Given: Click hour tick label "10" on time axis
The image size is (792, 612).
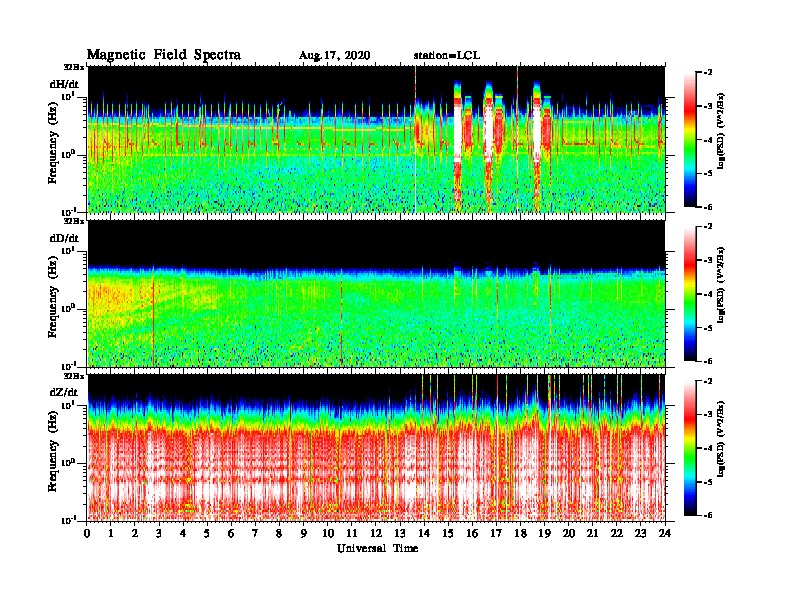Looking at the screenshot, I should pyautogui.click(x=327, y=533).
